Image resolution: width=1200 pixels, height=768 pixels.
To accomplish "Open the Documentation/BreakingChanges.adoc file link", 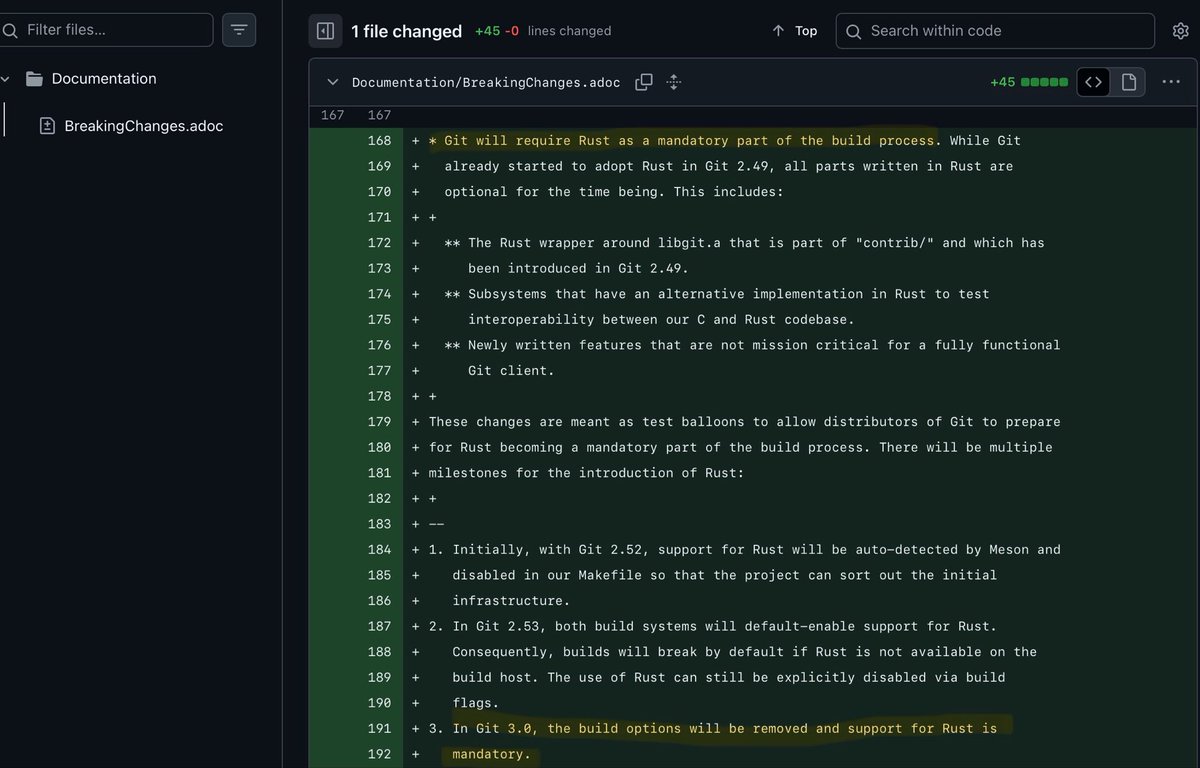I will click(486, 82).
